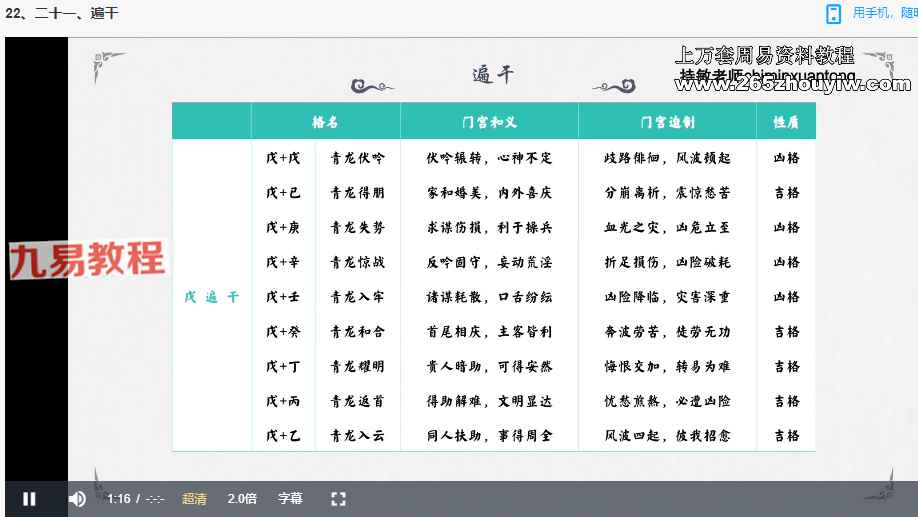Toggle 字幕 subtitles
The width and height of the screenshot is (918, 517).
tap(290, 499)
